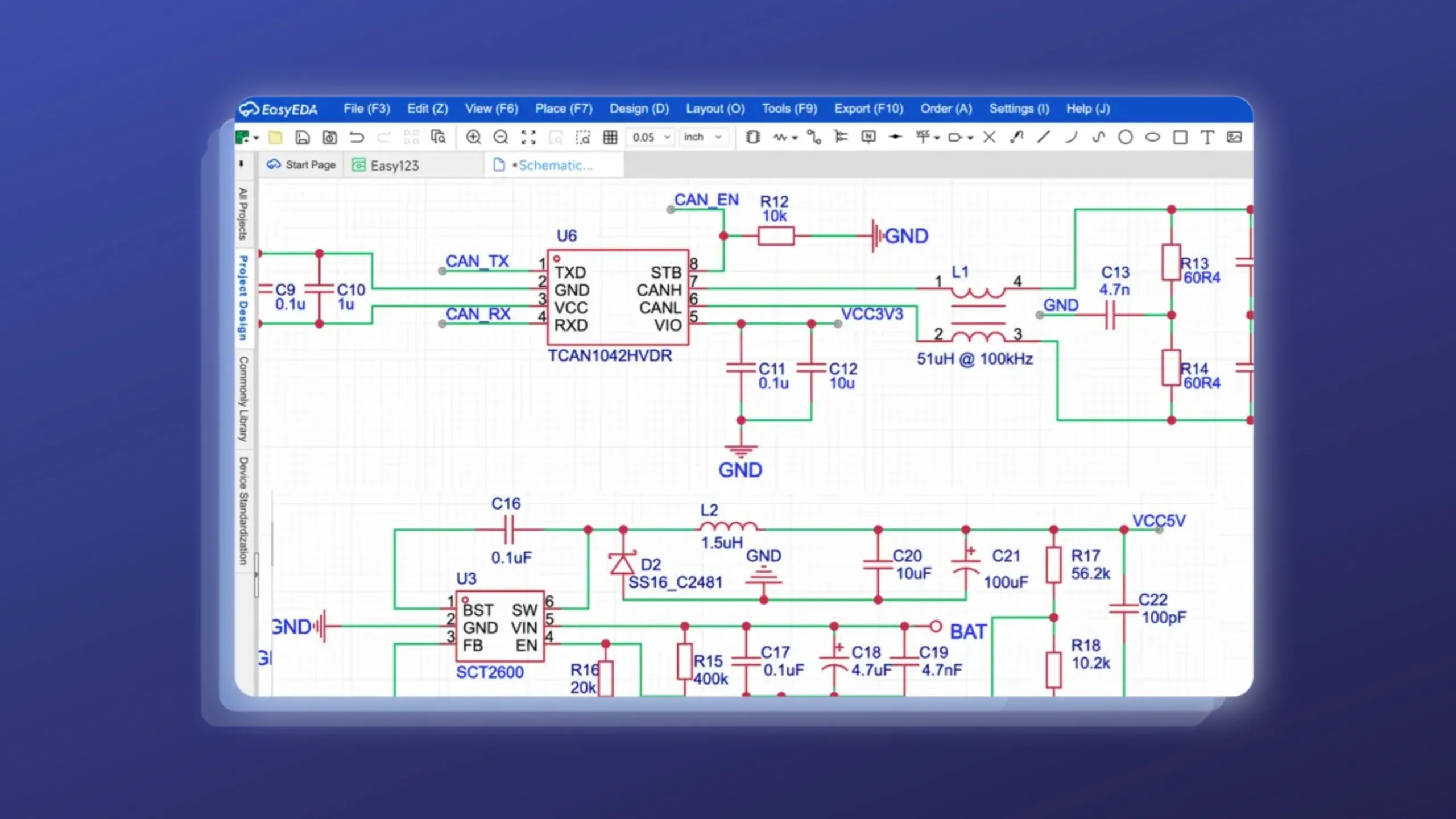Switch to the Start Page tab

click(x=301, y=165)
